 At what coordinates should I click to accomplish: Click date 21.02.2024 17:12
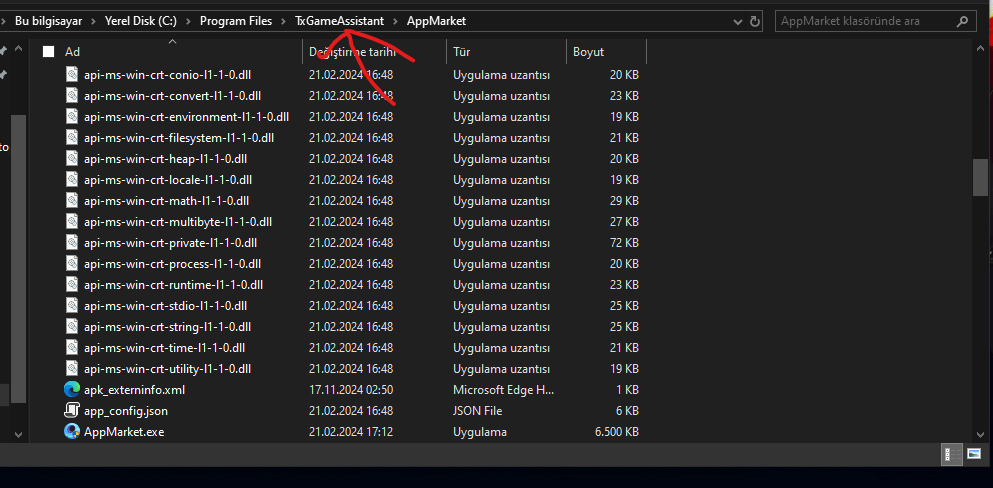click(x=351, y=432)
